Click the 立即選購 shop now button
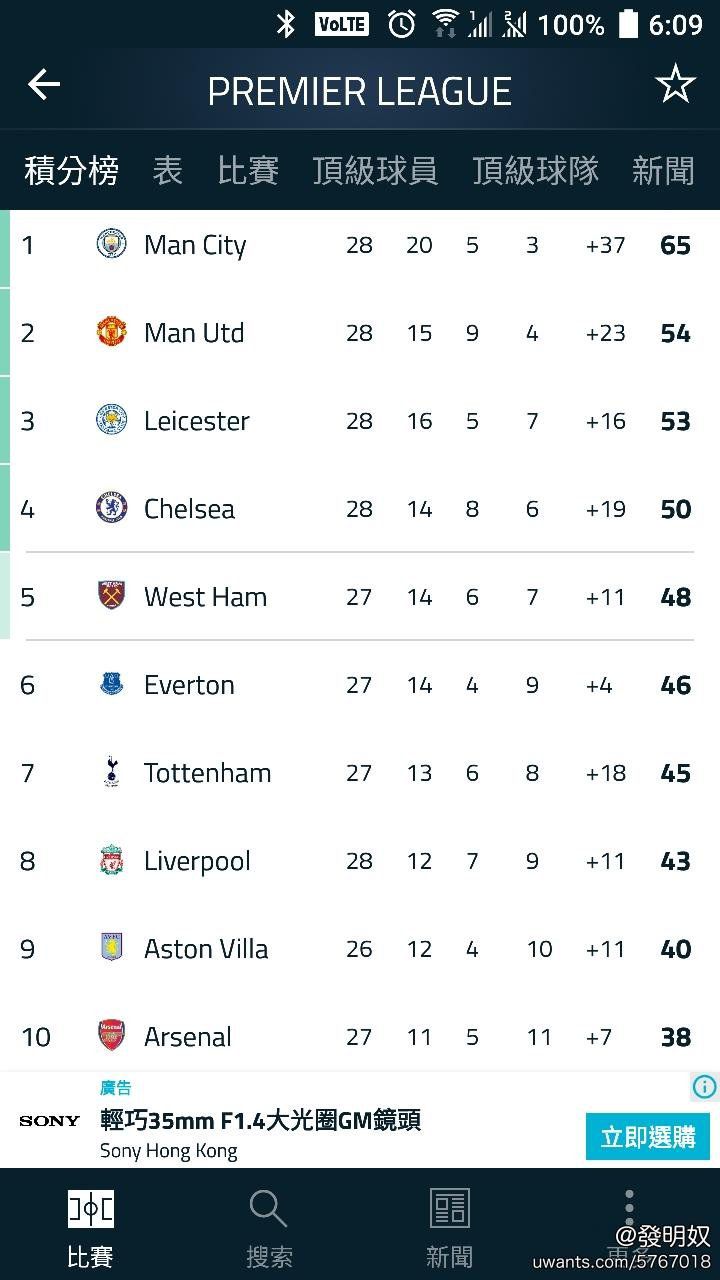 point(648,1137)
